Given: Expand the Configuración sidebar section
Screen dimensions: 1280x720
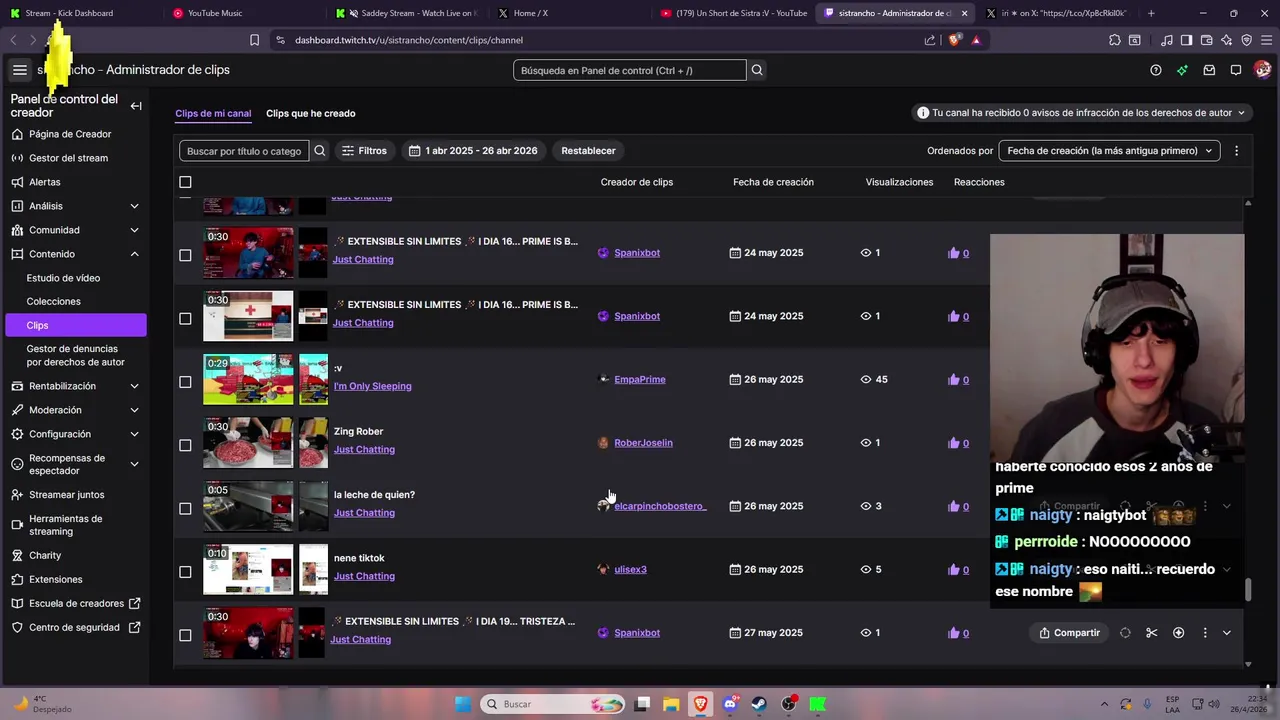Looking at the screenshot, I should [x=134, y=434].
